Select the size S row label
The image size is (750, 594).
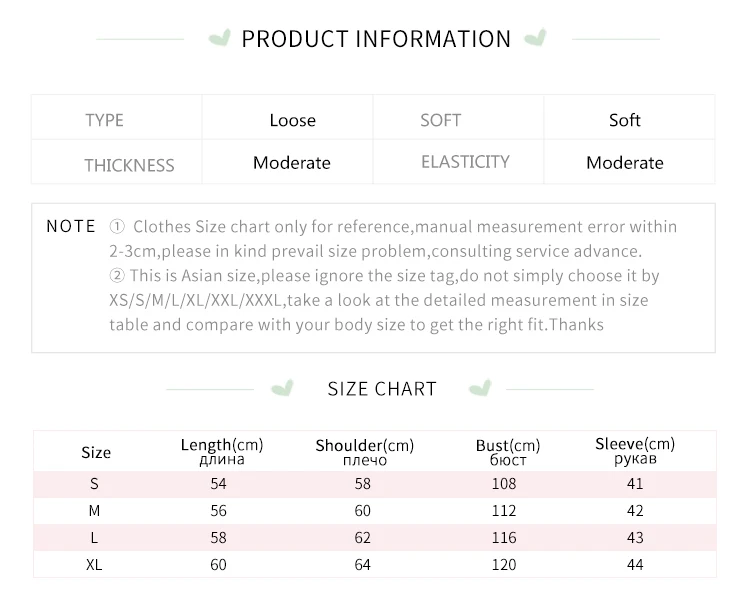tap(95, 484)
